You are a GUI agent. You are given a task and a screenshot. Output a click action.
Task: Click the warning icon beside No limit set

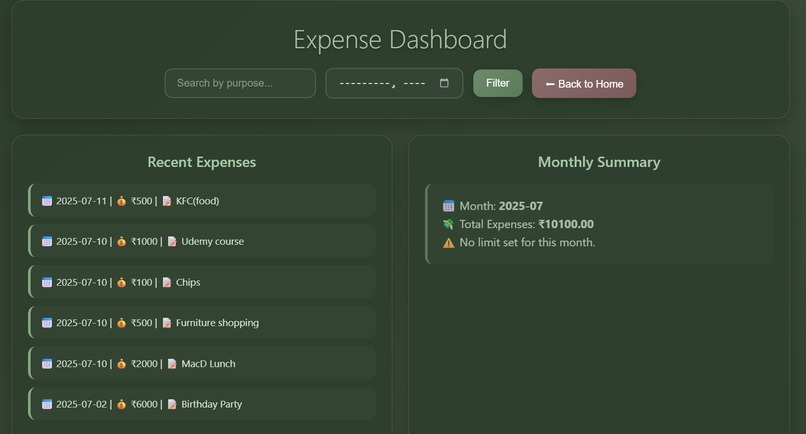click(448, 243)
